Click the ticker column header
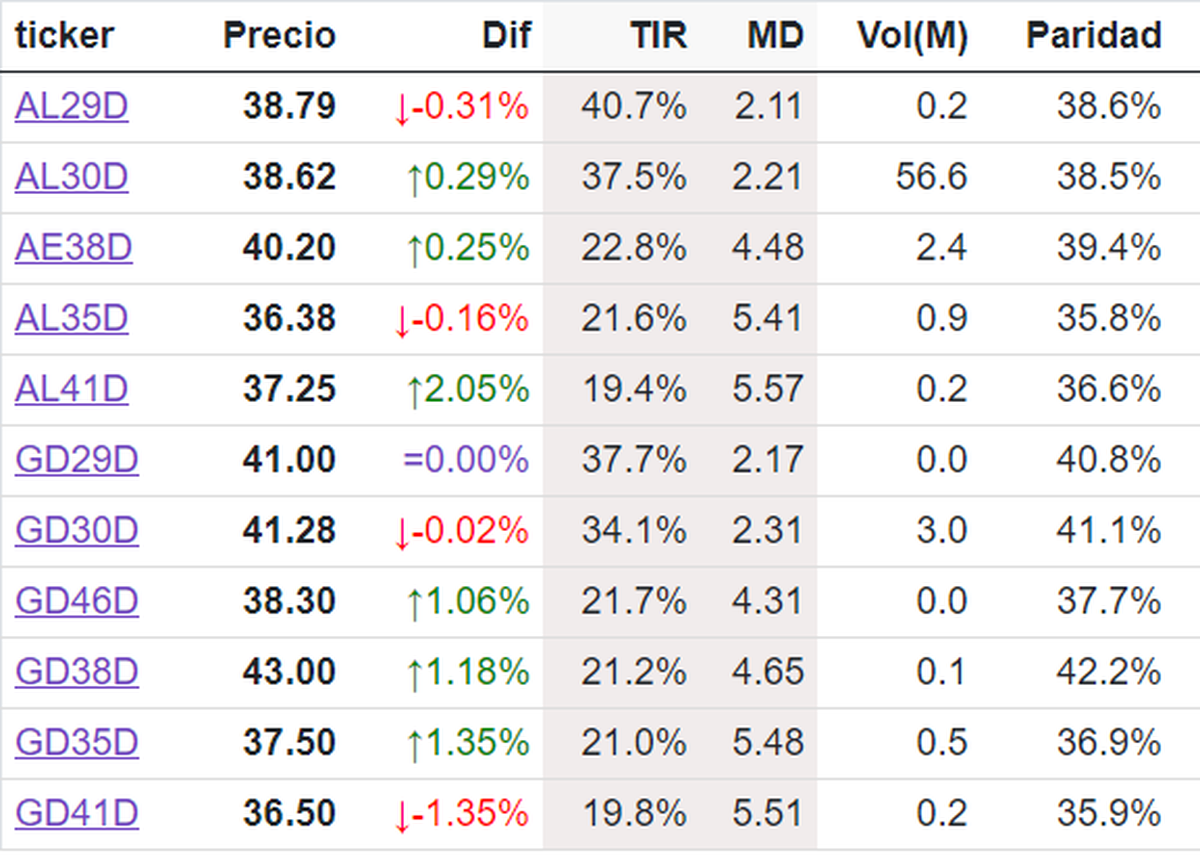Screen dimensions: 1200x857 point(64,36)
